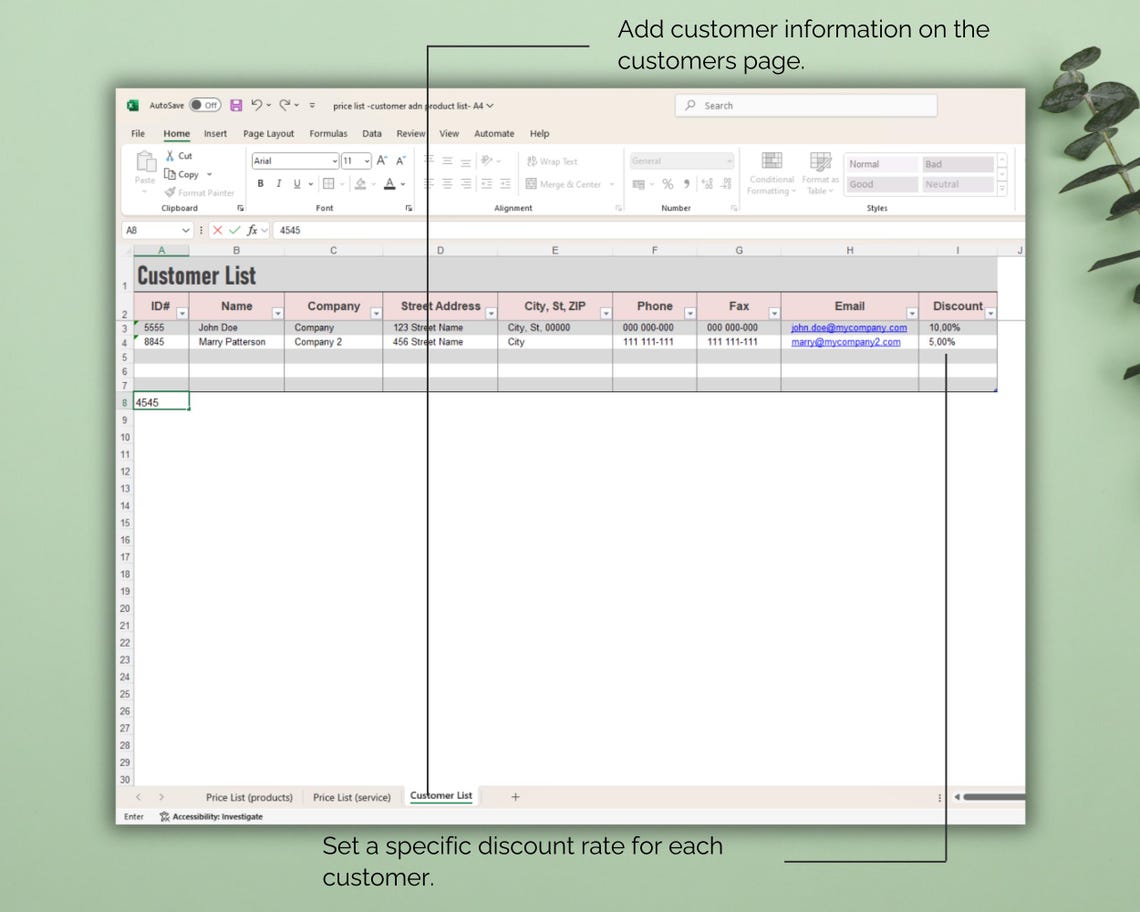Switch to the Formulas tab
This screenshot has height=912, width=1140.
(x=328, y=134)
